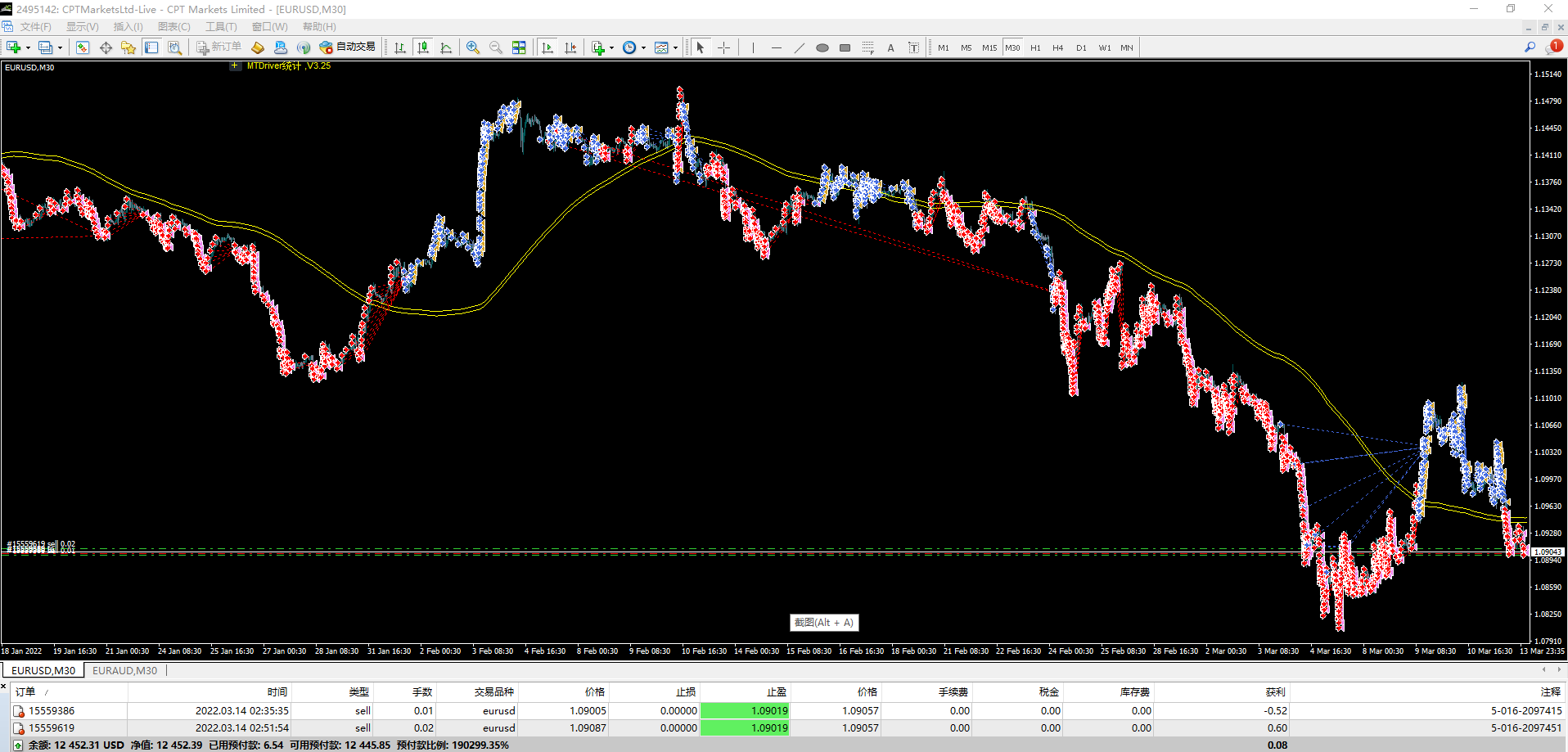Switch to M5 timeframe

(966, 47)
